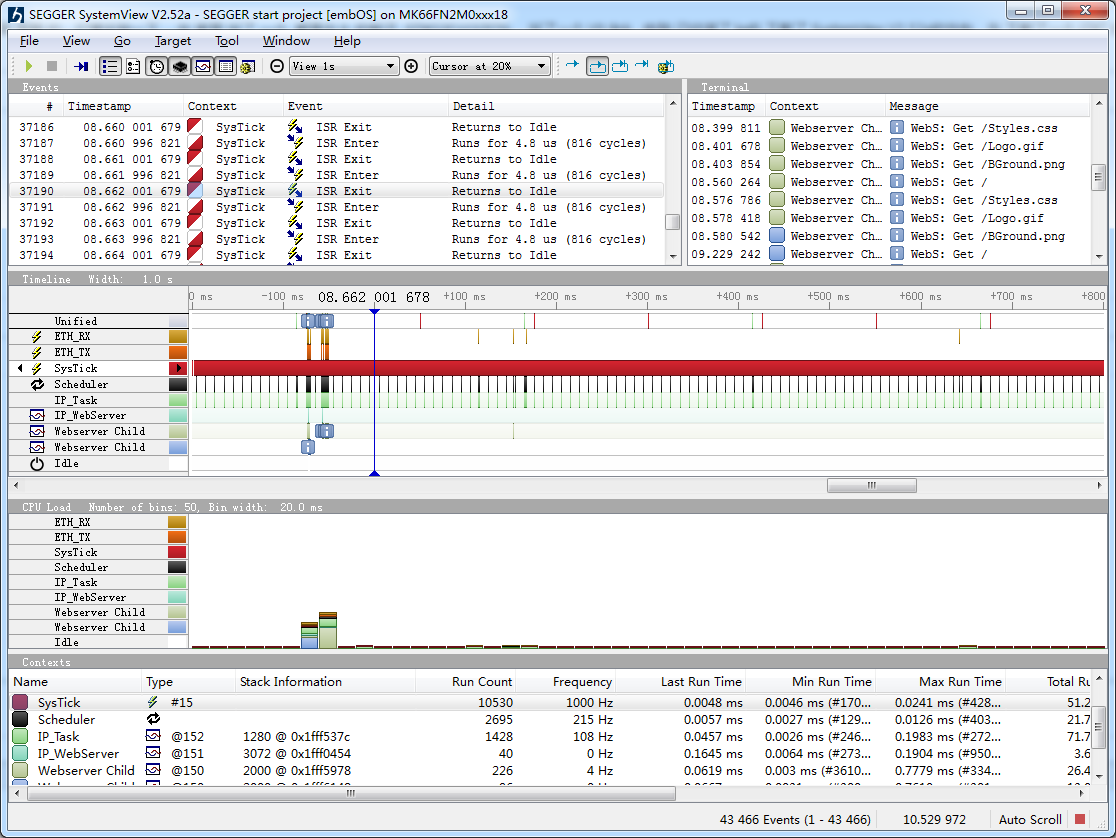Open the Tool menu
Image resolution: width=1116 pixels, height=838 pixels.
point(226,41)
